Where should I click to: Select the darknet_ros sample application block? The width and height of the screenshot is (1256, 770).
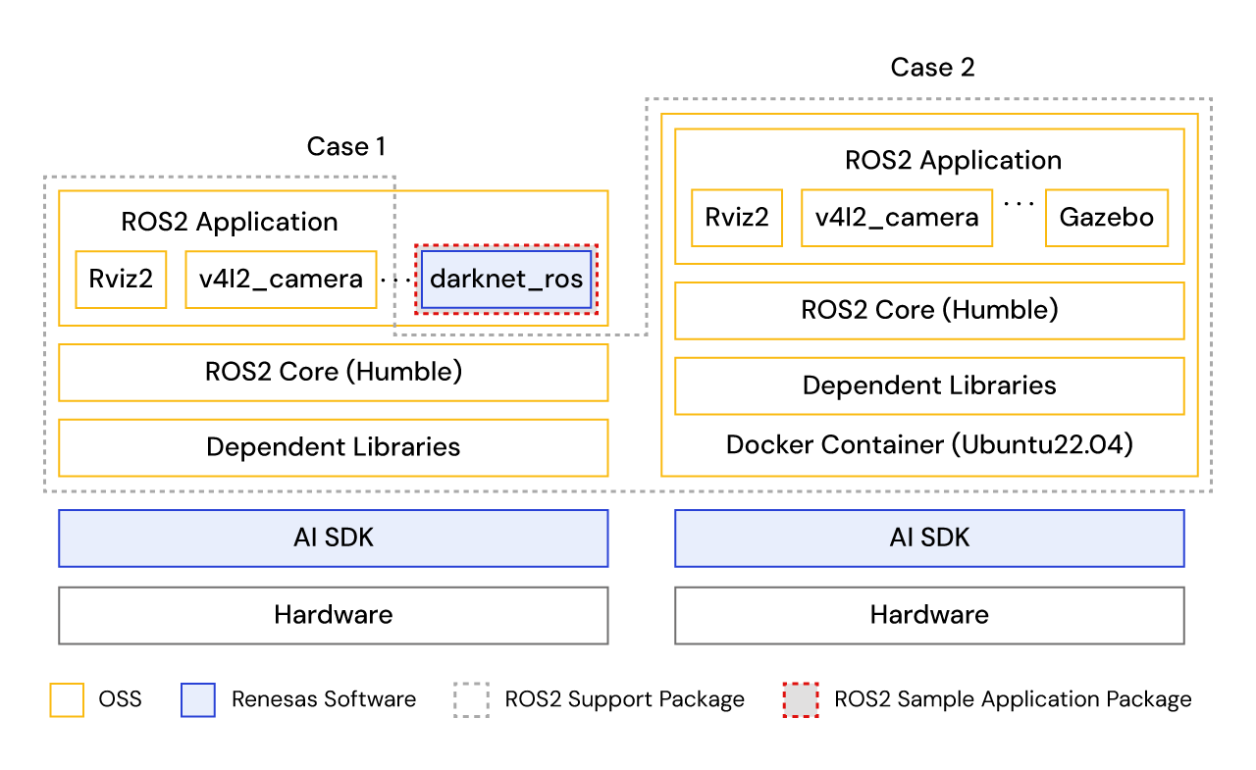pyautogui.click(x=506, y=279)
